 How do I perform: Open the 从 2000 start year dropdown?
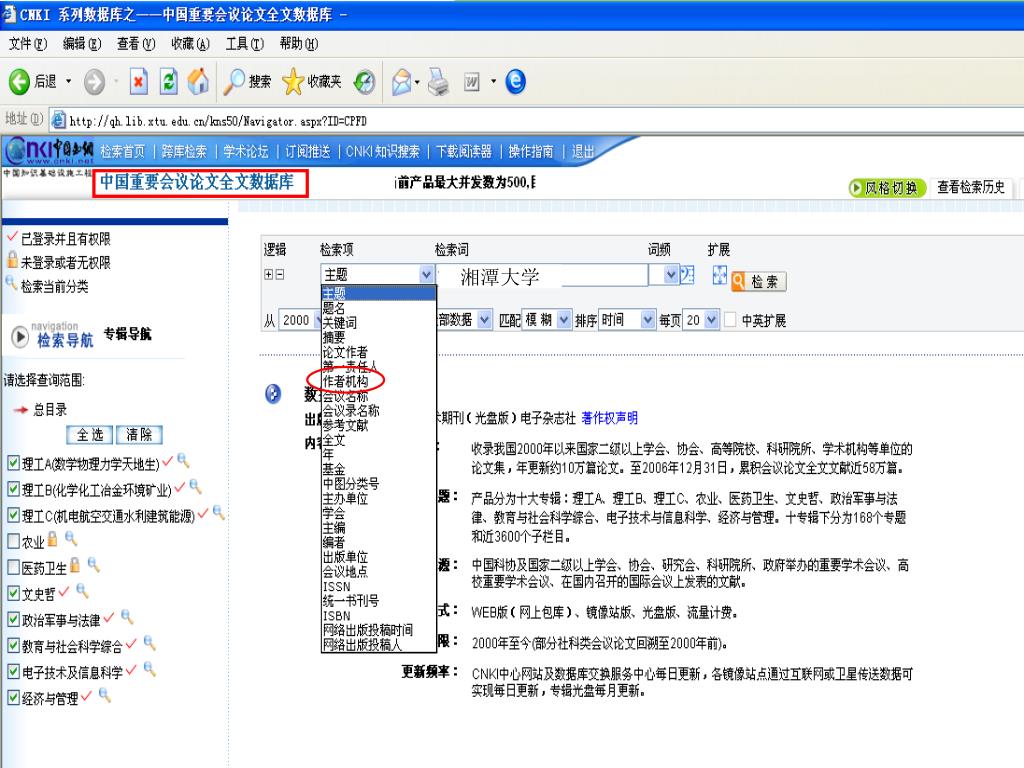pos(318,320)
